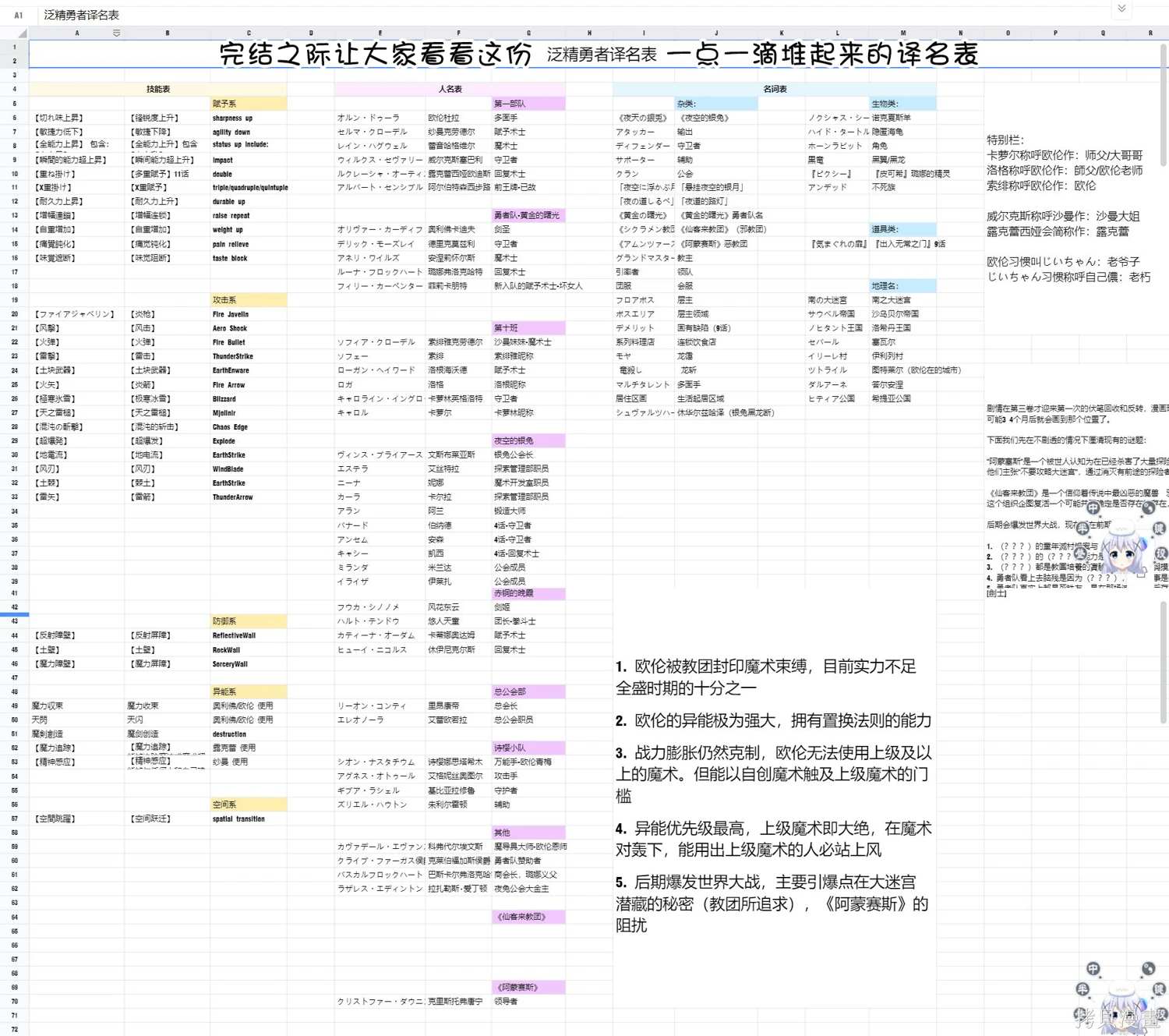Select the highlighted row 43 header
The width and height of the screenshot is (1169, 1036).
click(14, 621)
